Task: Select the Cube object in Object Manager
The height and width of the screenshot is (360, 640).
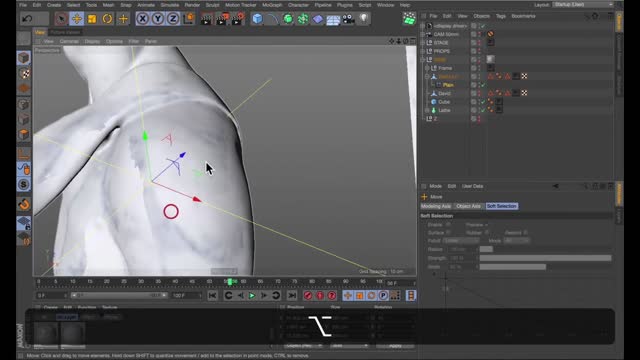Action: (x=444, y=102)
